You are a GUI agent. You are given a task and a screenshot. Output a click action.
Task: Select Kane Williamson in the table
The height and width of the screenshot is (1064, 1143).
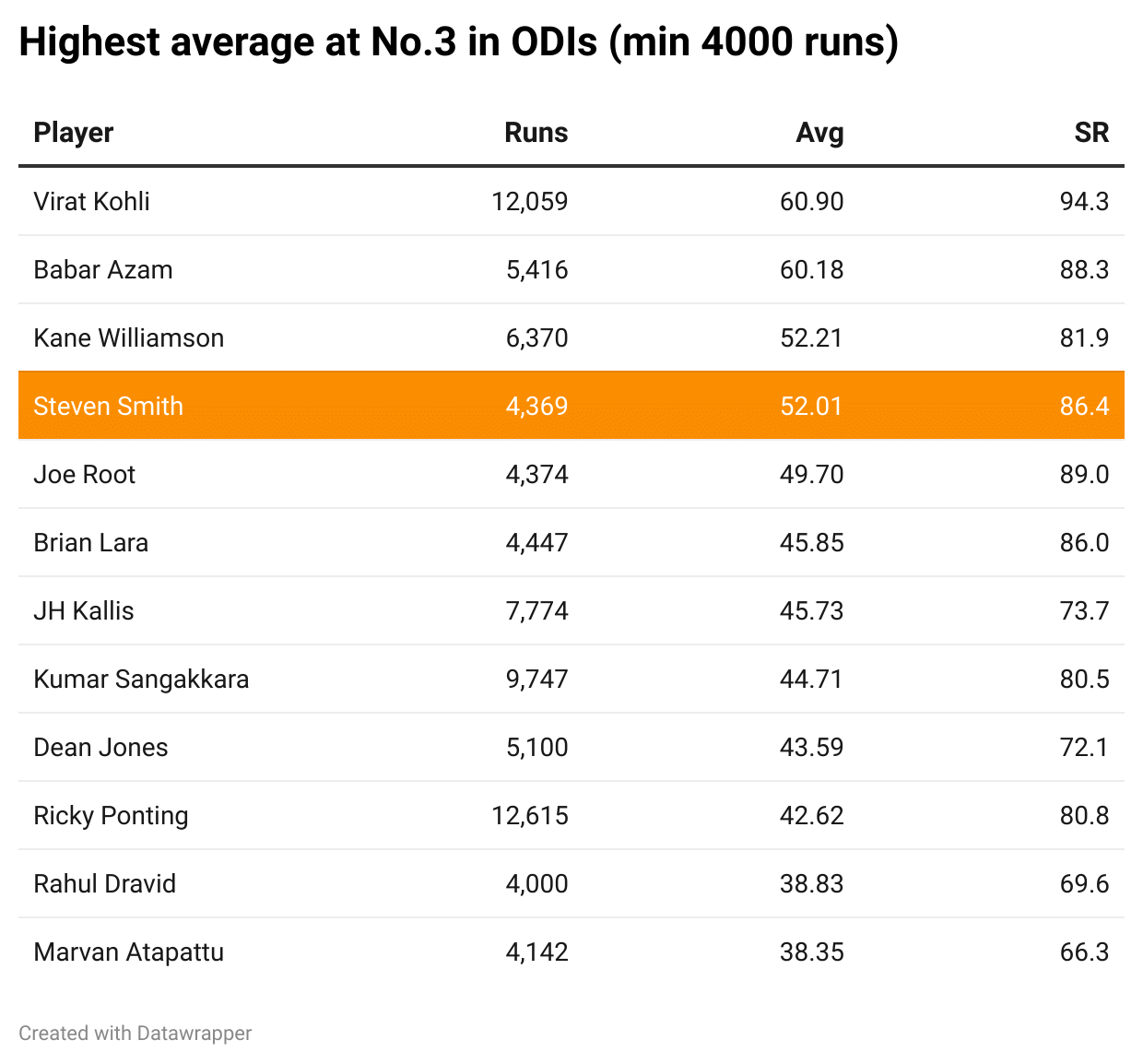129,337
